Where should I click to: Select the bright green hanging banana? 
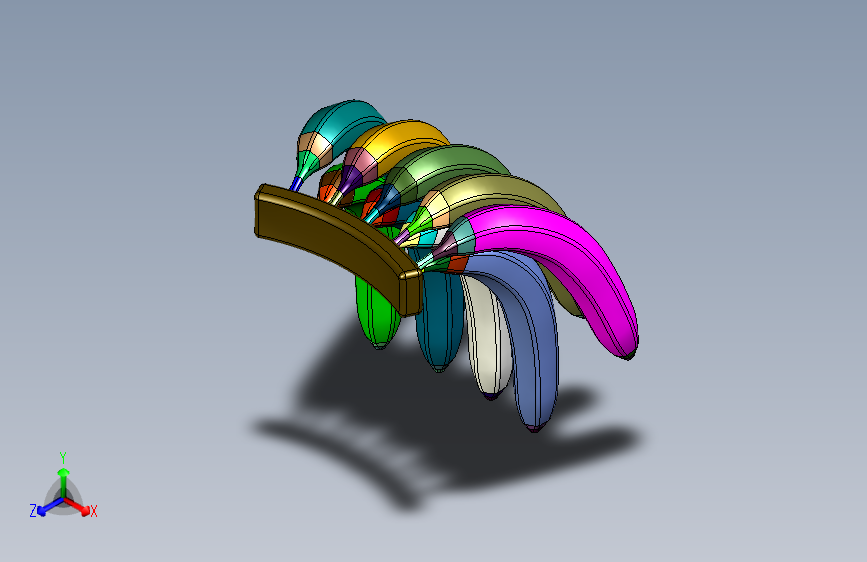point(376,315)
